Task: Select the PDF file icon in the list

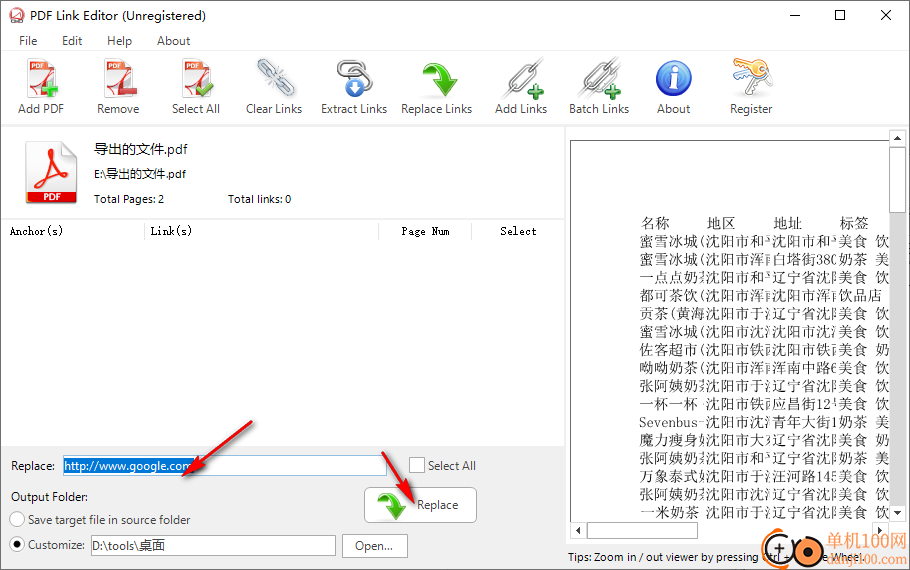Action: point(51,172)
